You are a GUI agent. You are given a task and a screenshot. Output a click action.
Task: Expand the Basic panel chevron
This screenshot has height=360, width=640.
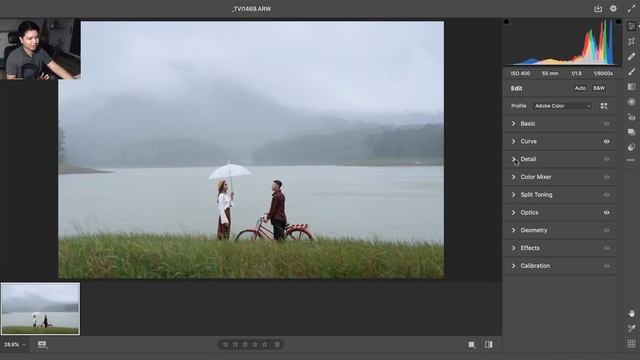[x=513, y=124]
